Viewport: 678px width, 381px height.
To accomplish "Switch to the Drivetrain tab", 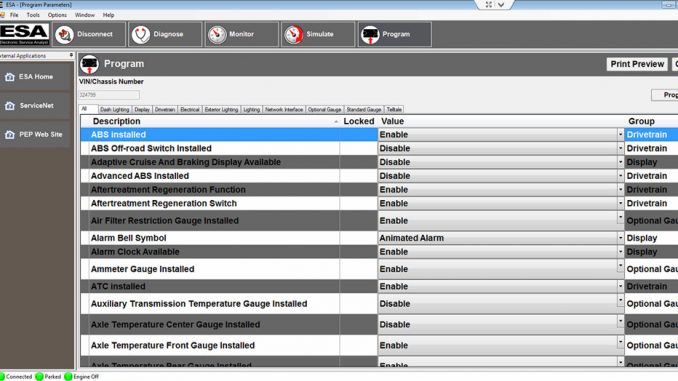I will click(x=165, y=109).
